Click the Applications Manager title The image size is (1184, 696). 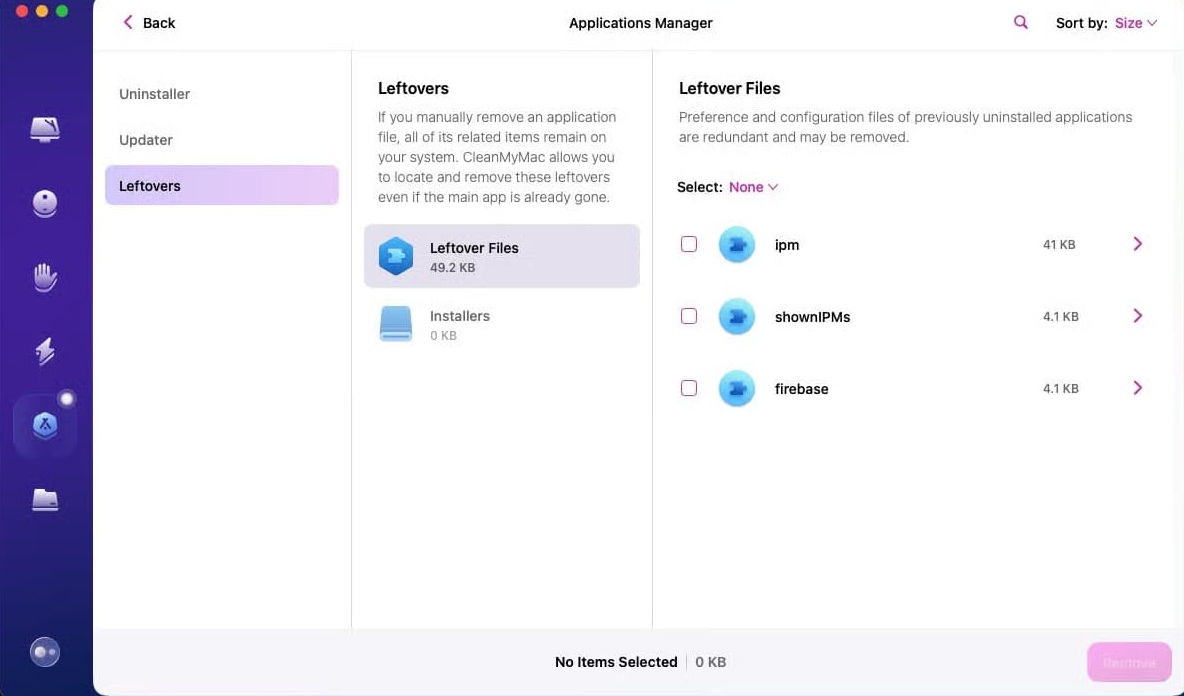[x=640, y=23]
